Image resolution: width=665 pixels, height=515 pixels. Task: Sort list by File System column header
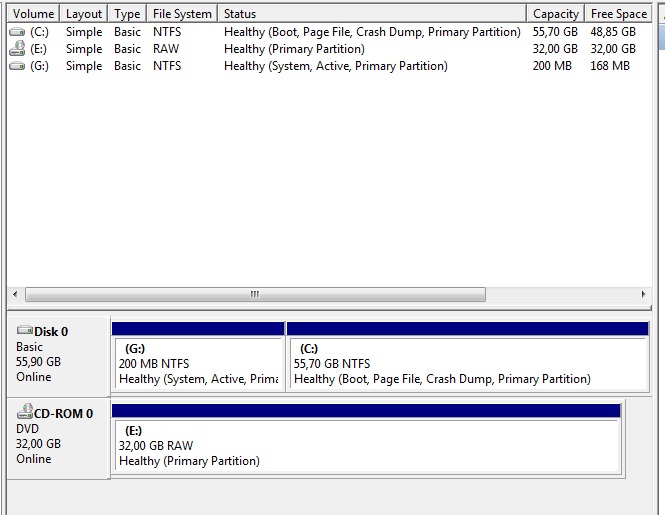(x=182, y=14)
